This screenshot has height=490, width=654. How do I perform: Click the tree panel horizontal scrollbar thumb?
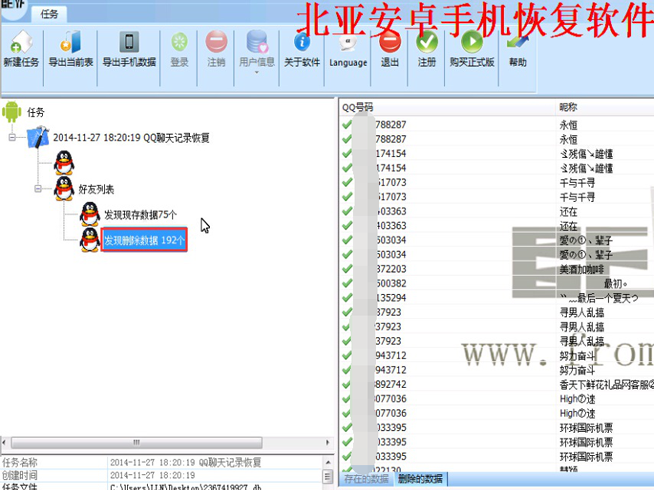click(x=136, y=442)
